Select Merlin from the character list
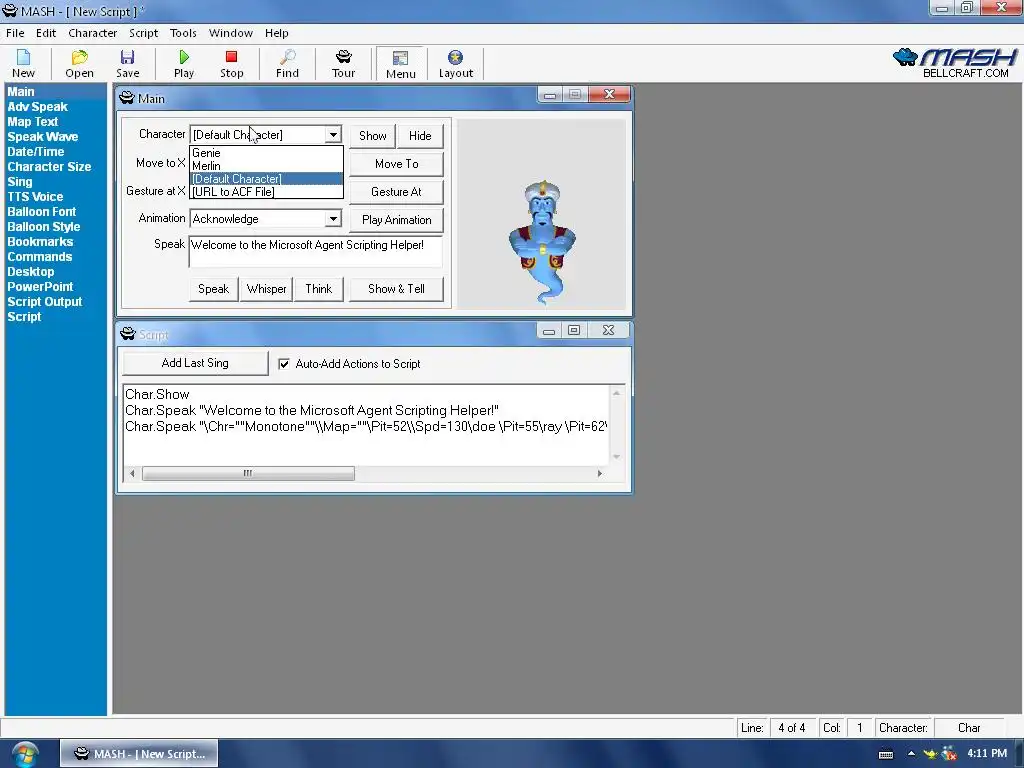The image size is (1024, 768). (266, 166)
